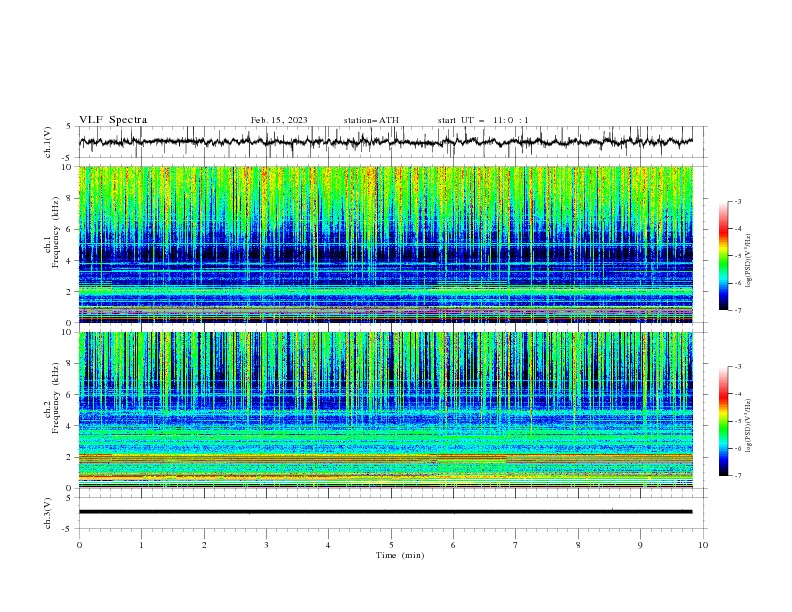Click the "ch.3(V)" axis label
Viewport: 792px width, 612px height.
pyautogui.click(x=48, y=513)
